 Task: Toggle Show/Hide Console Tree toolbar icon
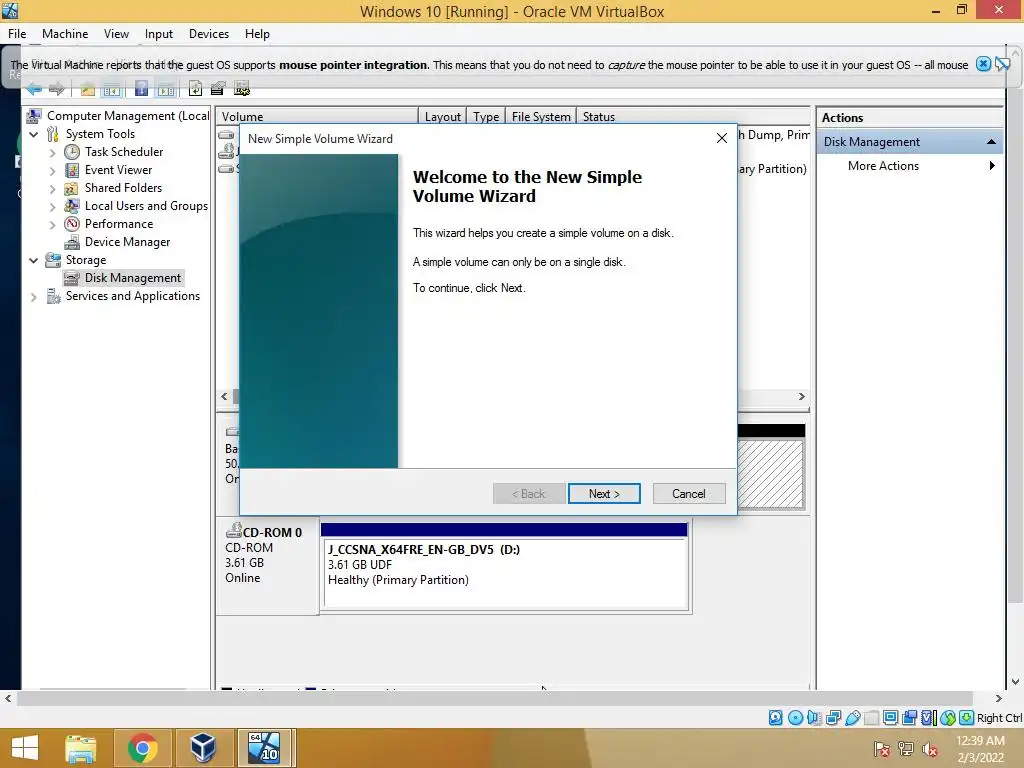coord(112,88)
